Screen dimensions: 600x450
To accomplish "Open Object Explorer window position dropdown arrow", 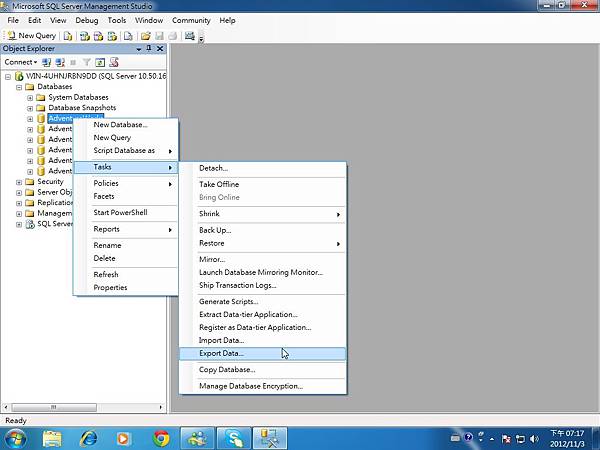I will pos(139,49).
